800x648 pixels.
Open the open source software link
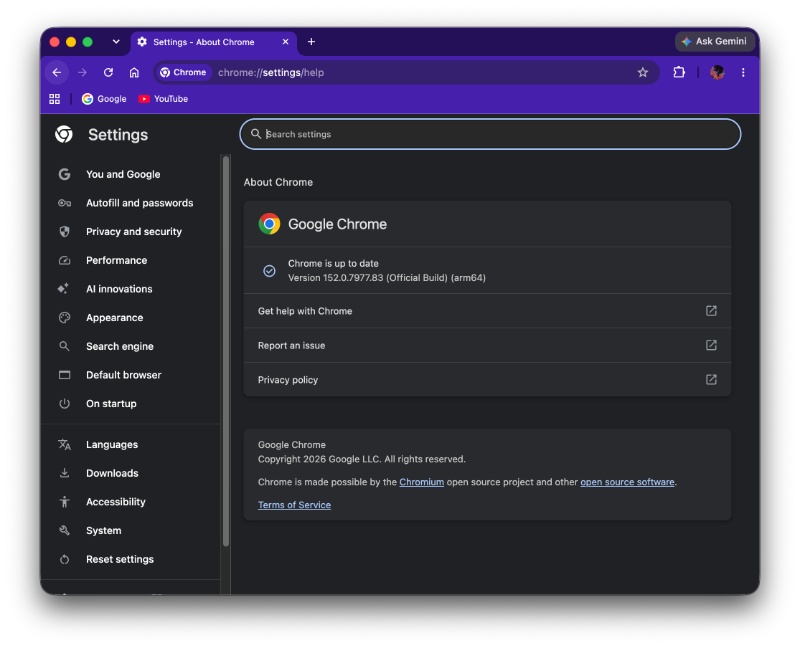coord(627,482)
